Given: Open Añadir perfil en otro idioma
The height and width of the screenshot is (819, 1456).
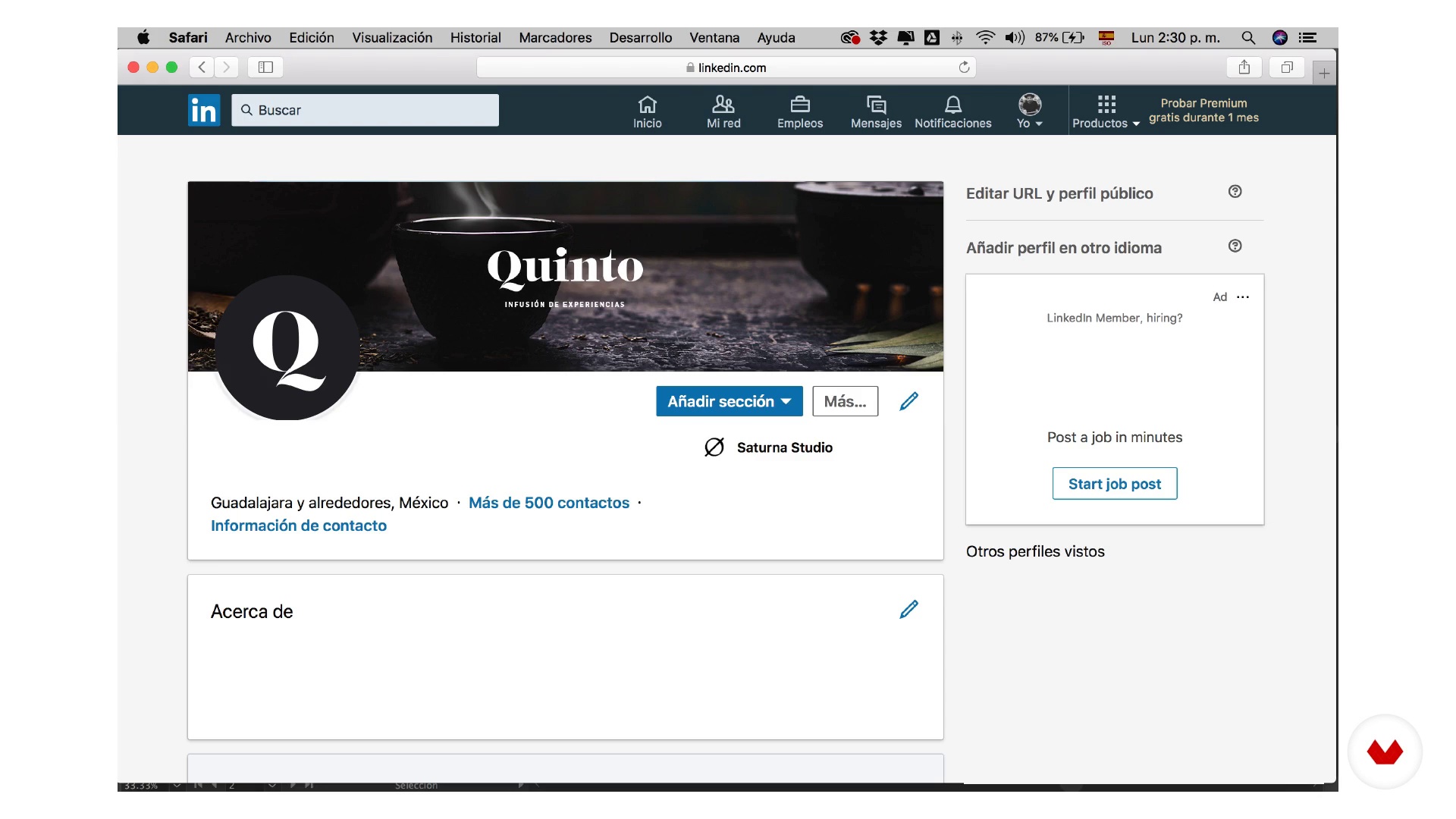Looking at the screenshot, I should pyautogui.click(x=1064, y=248).
